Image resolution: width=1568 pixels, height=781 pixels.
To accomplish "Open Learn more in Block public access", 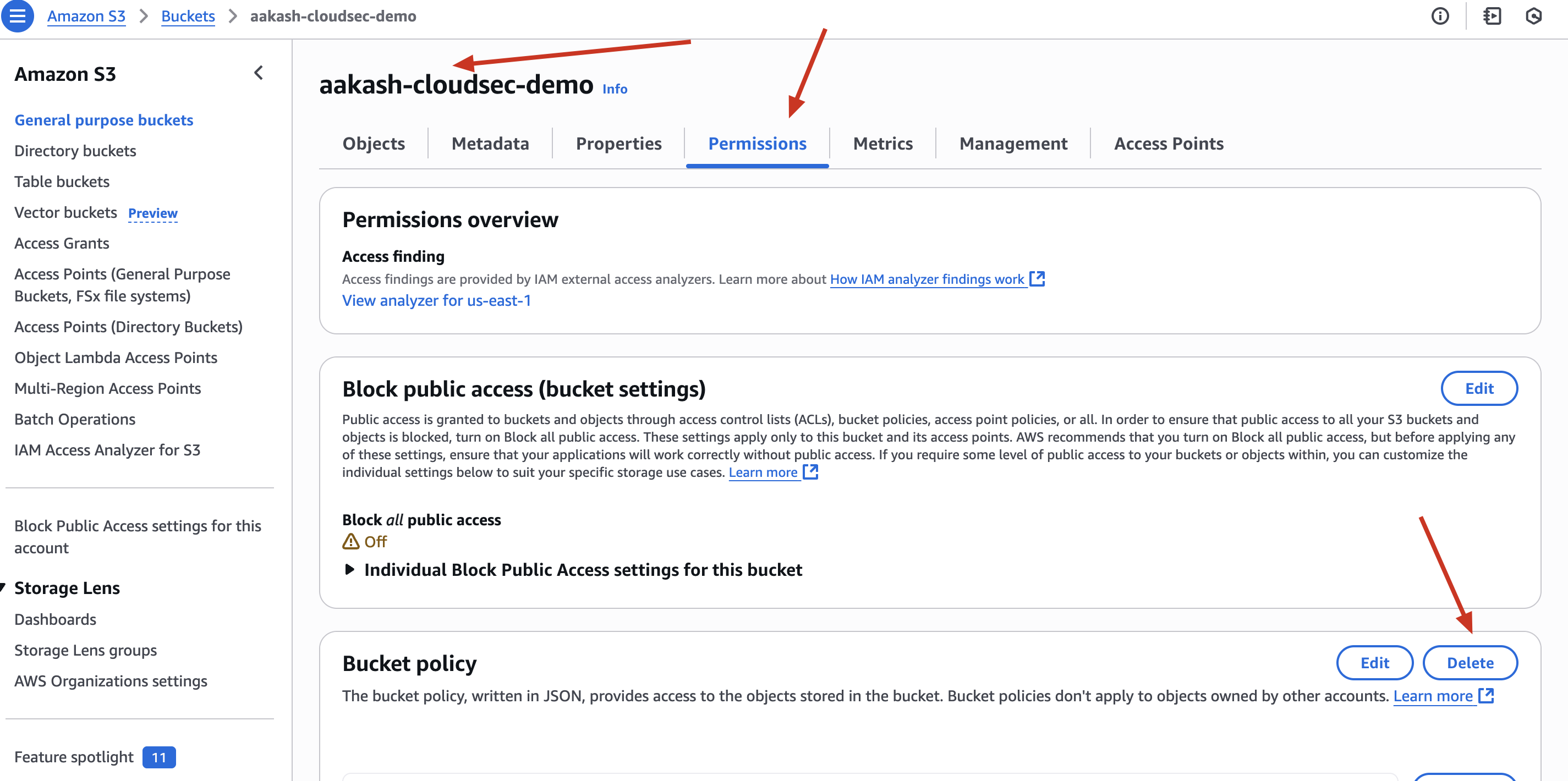I will tap(763, 472).
